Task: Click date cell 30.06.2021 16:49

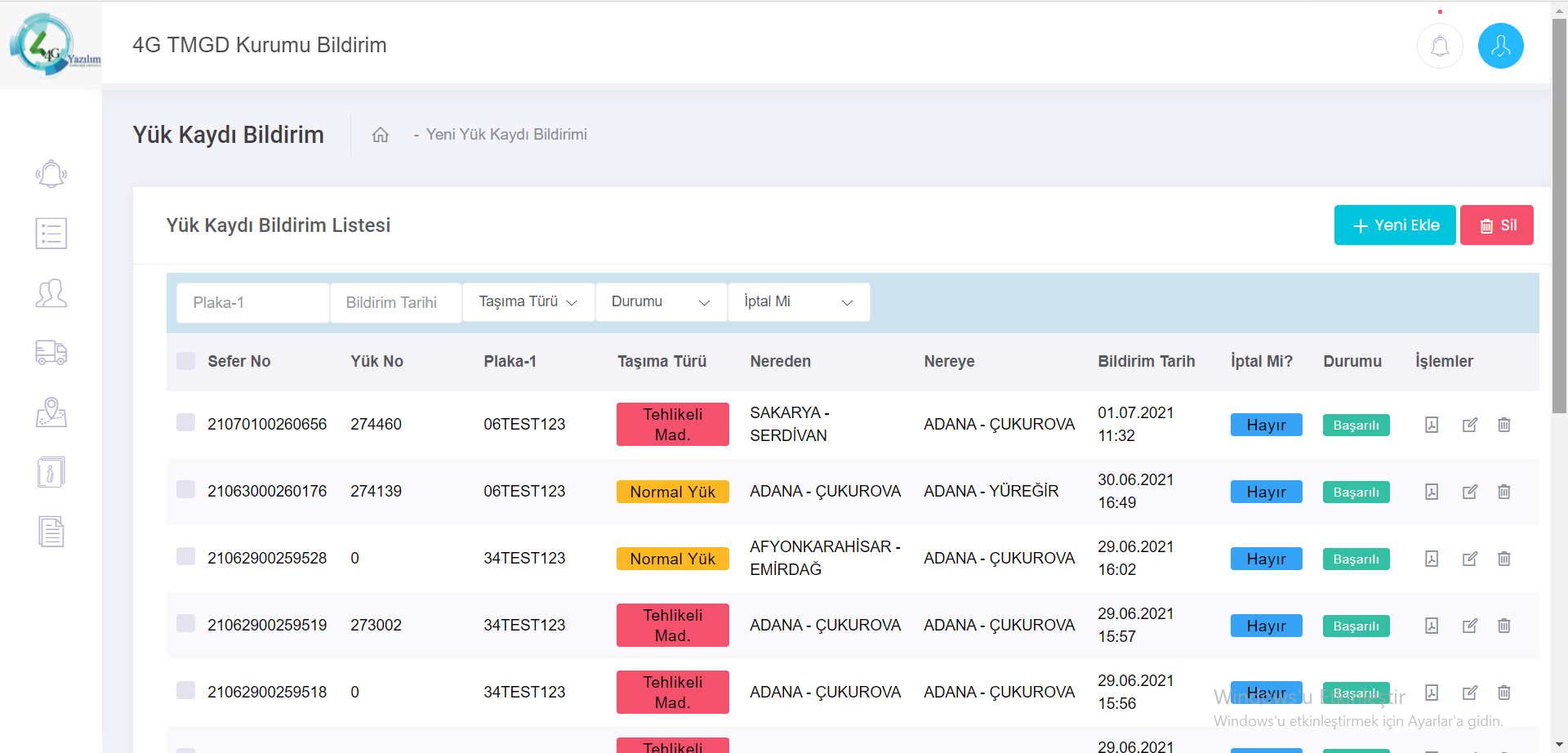Action: pyautogui.click(x=1135, y=491)
